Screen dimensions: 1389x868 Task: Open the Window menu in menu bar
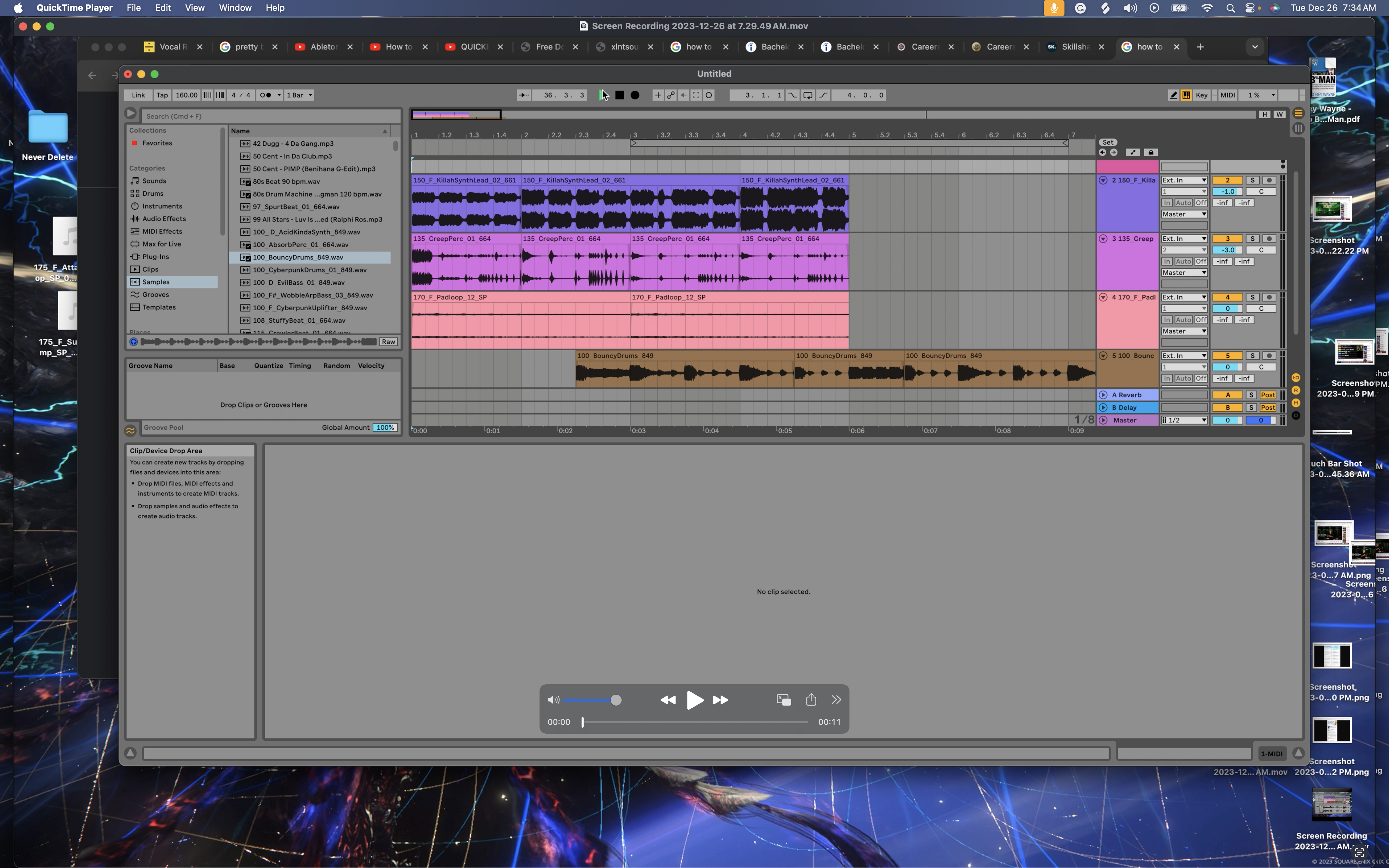[x=235, y=8]
